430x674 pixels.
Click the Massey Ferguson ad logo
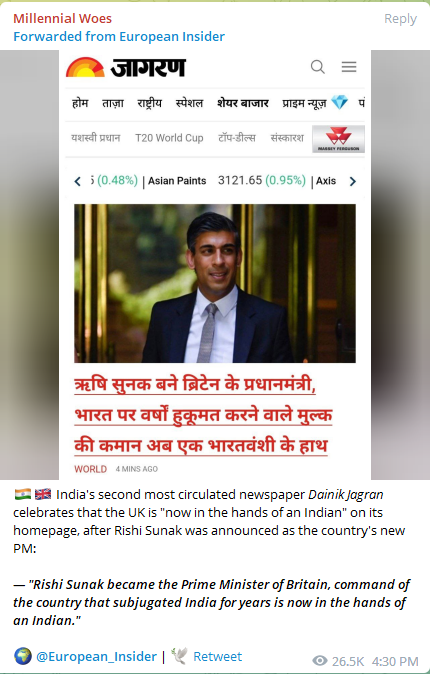tap(338, 139)
